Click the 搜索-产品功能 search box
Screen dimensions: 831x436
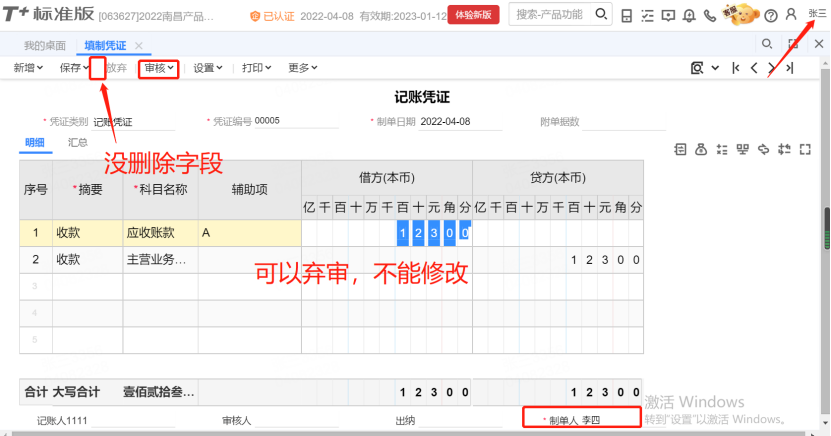[x=550, y=15]
